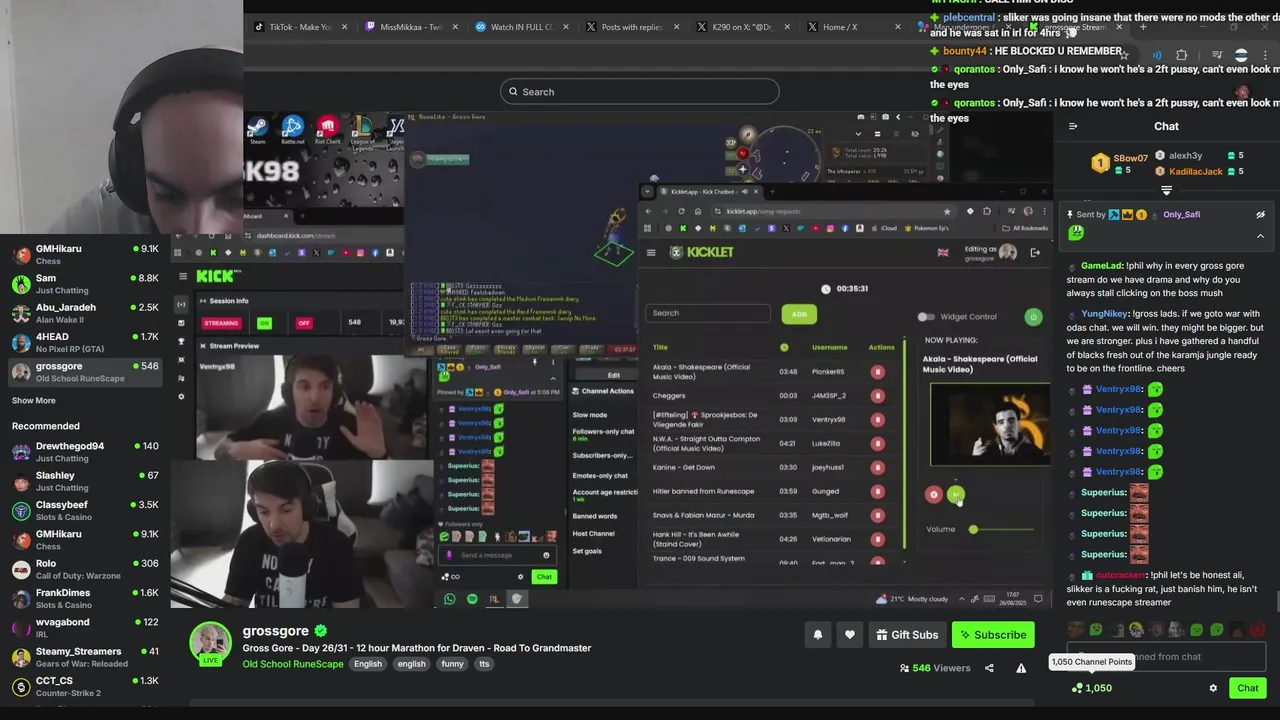Switch to the Posts with replies tab
Viewport: 1280px width, 720px height.
[x=632, y=27]
